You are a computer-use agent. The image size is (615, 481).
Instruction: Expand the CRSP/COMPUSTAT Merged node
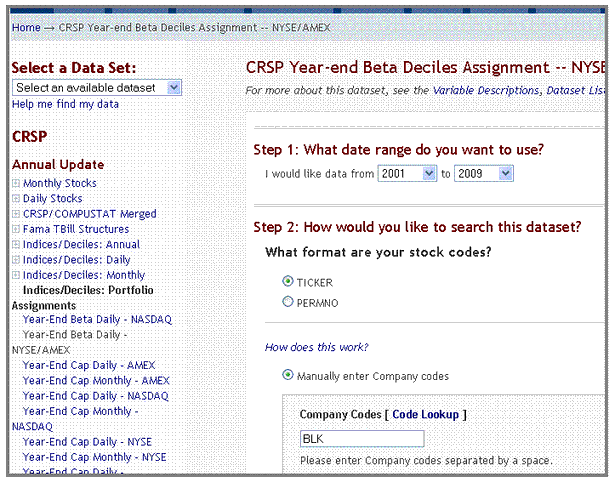point(16,214)
